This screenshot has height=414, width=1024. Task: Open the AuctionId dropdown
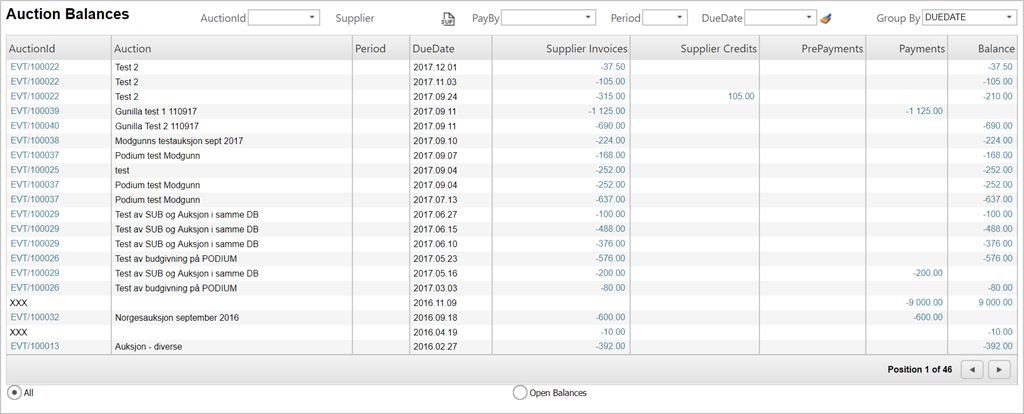312,18
